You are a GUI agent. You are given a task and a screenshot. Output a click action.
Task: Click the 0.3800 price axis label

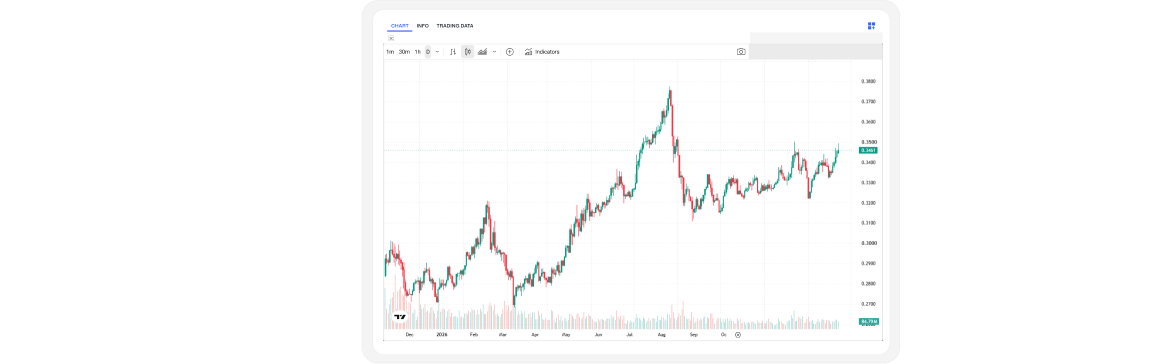pyautogui.click(x=868, y=81)
